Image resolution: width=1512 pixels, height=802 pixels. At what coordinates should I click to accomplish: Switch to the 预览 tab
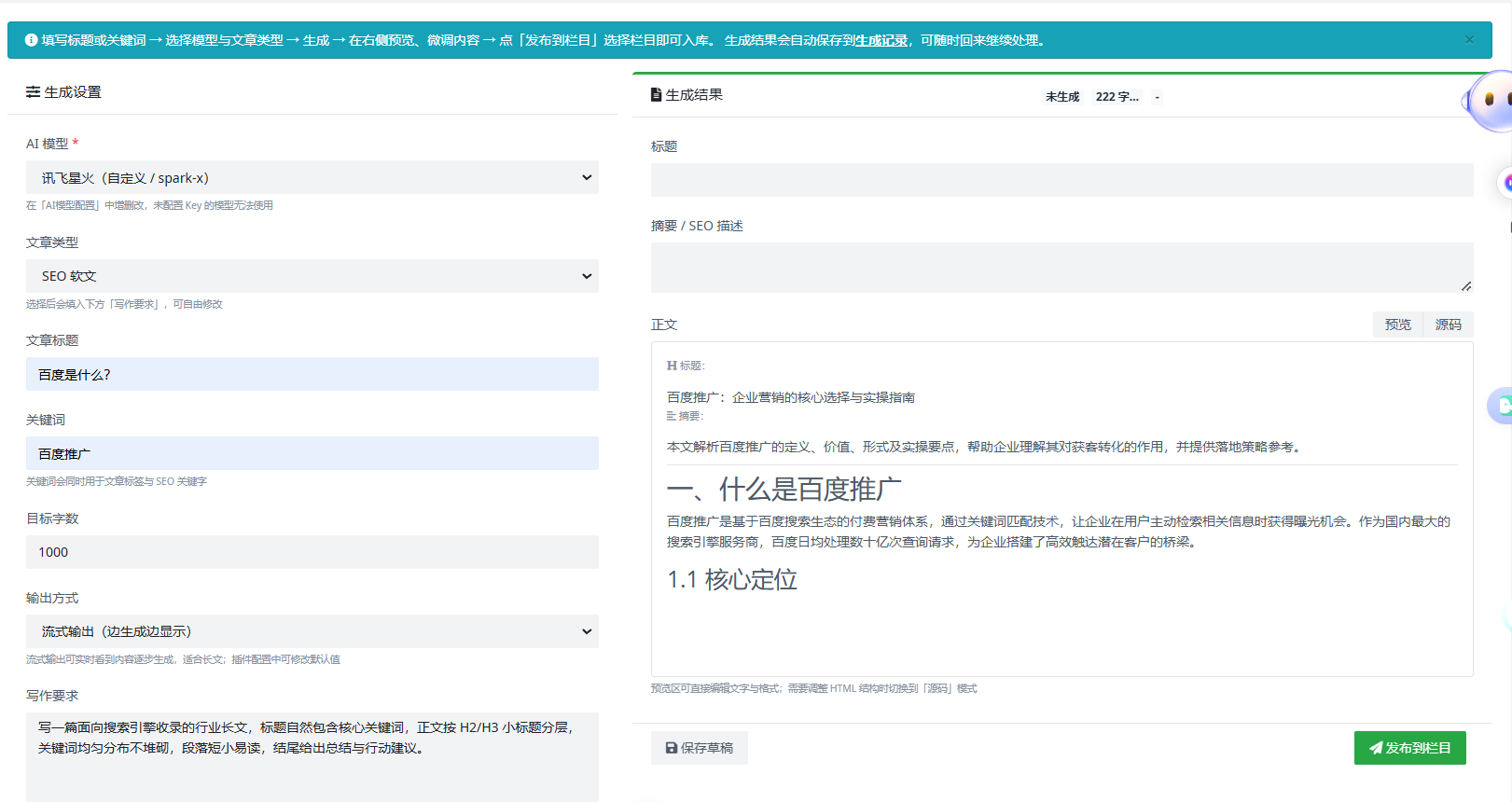(1397, 325)
